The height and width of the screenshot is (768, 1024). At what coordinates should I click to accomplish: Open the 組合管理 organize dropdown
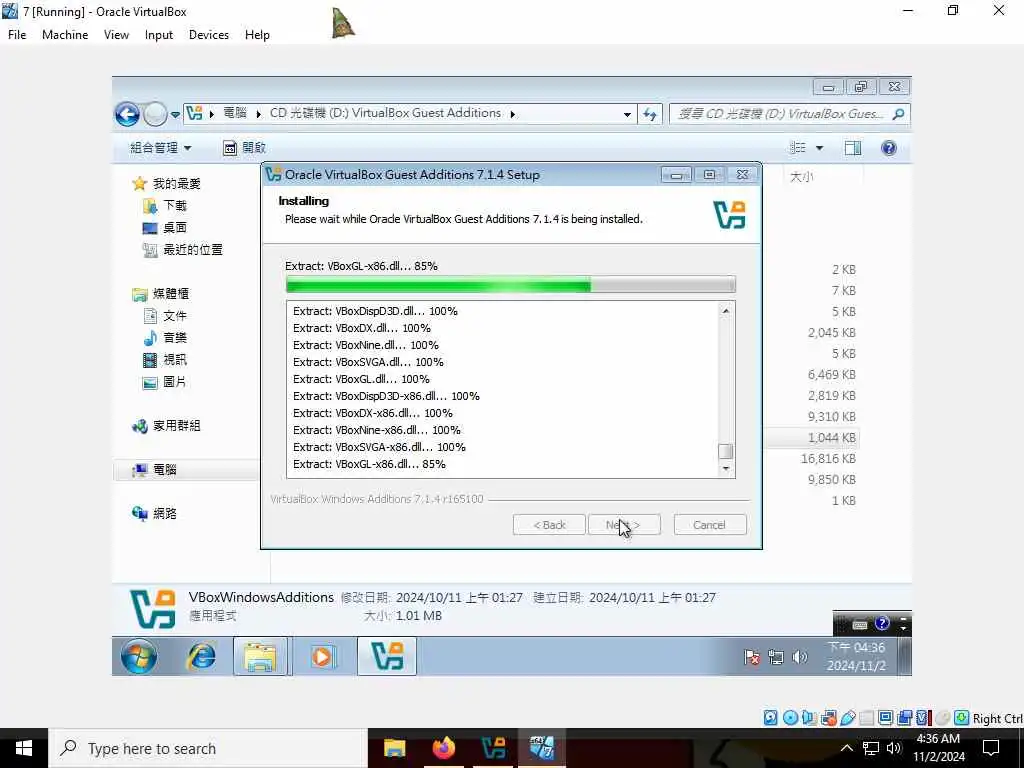click(x=160, y=148)
